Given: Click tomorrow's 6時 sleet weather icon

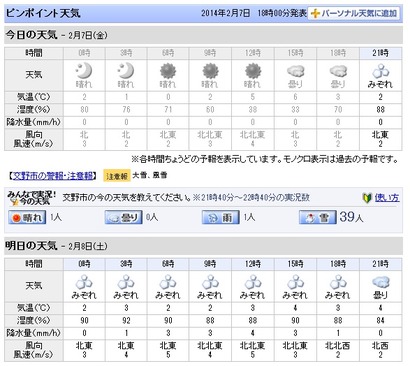Looking at the screenshot, I should coord(168,282).
